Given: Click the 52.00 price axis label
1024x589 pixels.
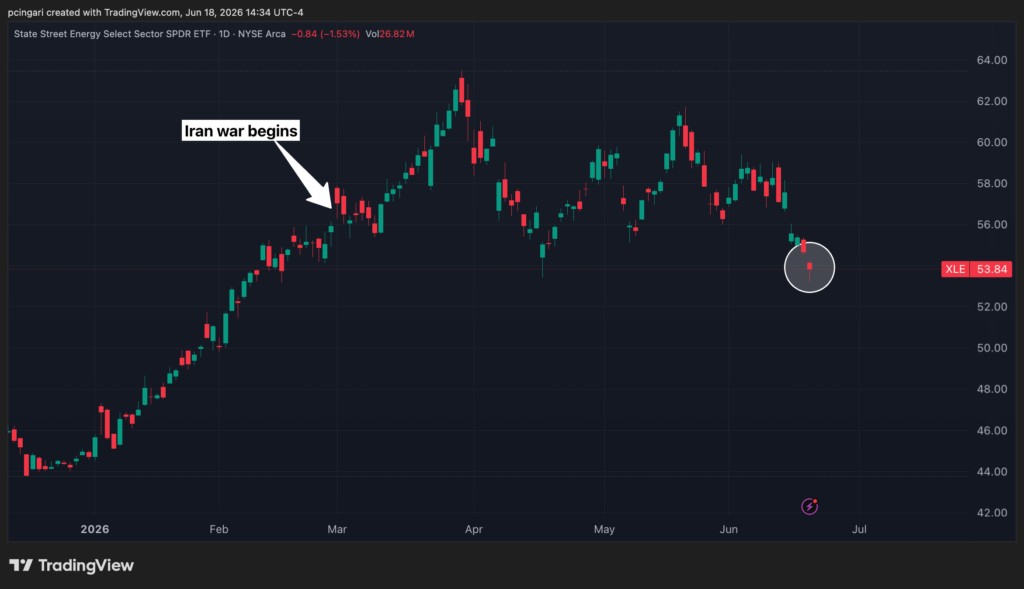Looking at the screenshot, I should 991,307.
